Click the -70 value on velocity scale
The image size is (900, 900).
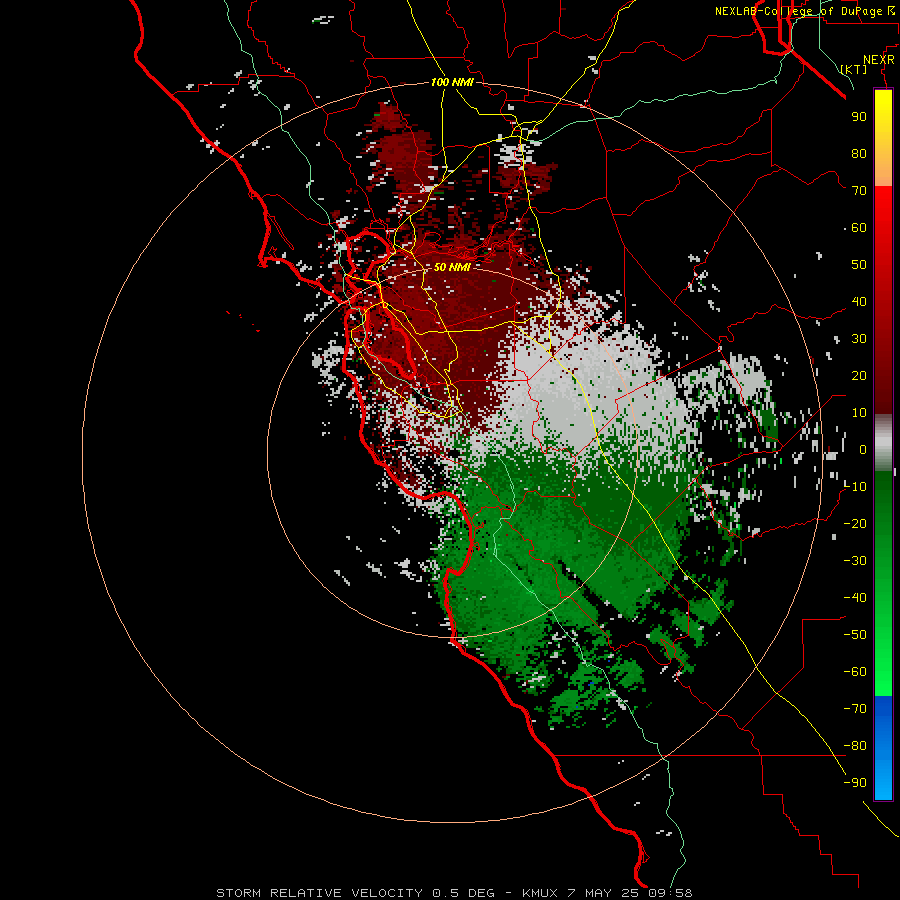pyautogui.click(x=855, y=709)
